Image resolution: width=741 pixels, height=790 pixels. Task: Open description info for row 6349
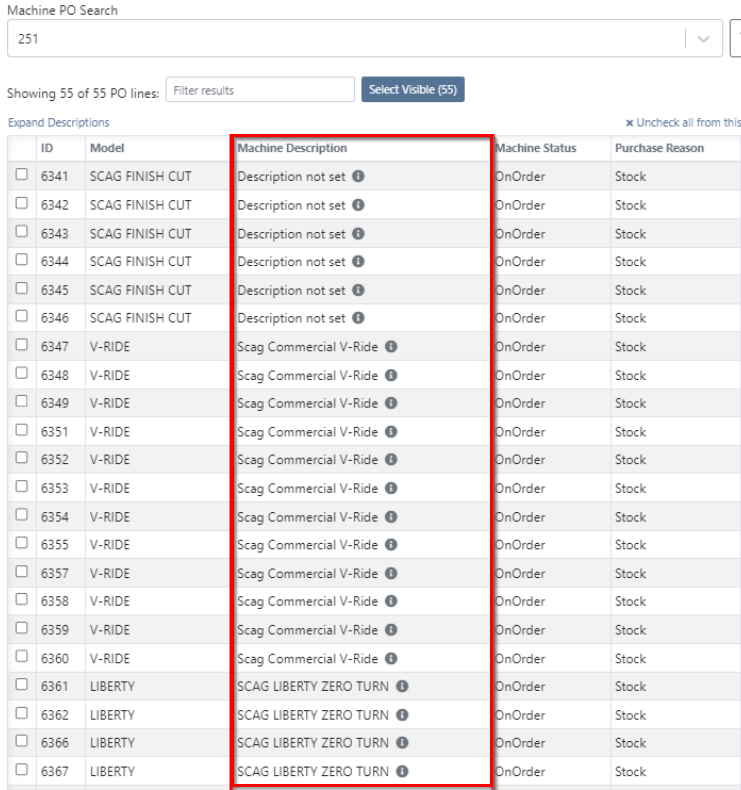click(x=391, y=403)
